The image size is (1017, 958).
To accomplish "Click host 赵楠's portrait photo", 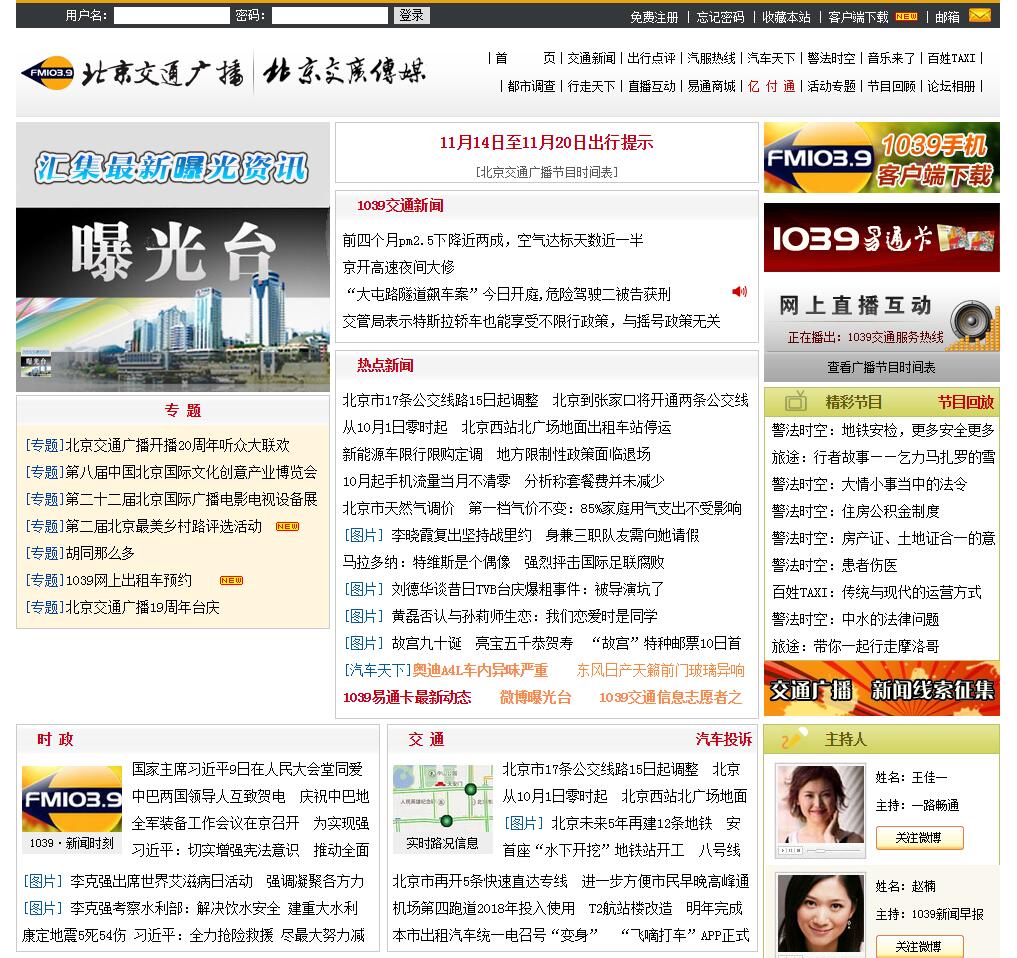I will pos(820,915).
